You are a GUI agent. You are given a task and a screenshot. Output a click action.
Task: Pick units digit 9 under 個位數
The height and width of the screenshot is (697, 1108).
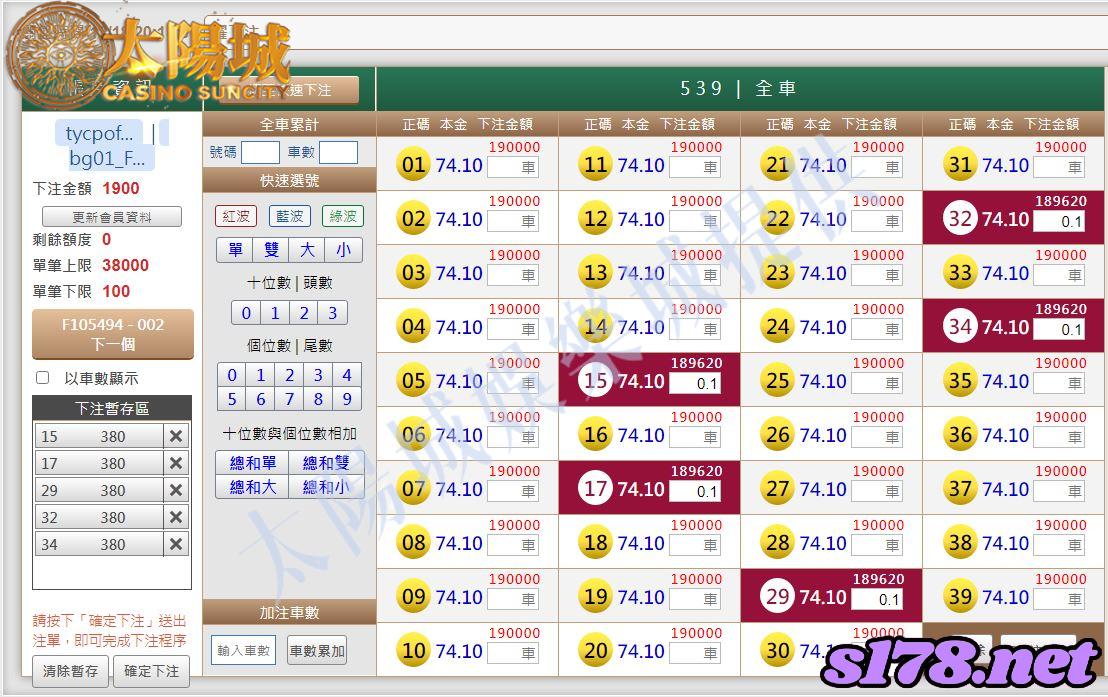coord(347,399)
